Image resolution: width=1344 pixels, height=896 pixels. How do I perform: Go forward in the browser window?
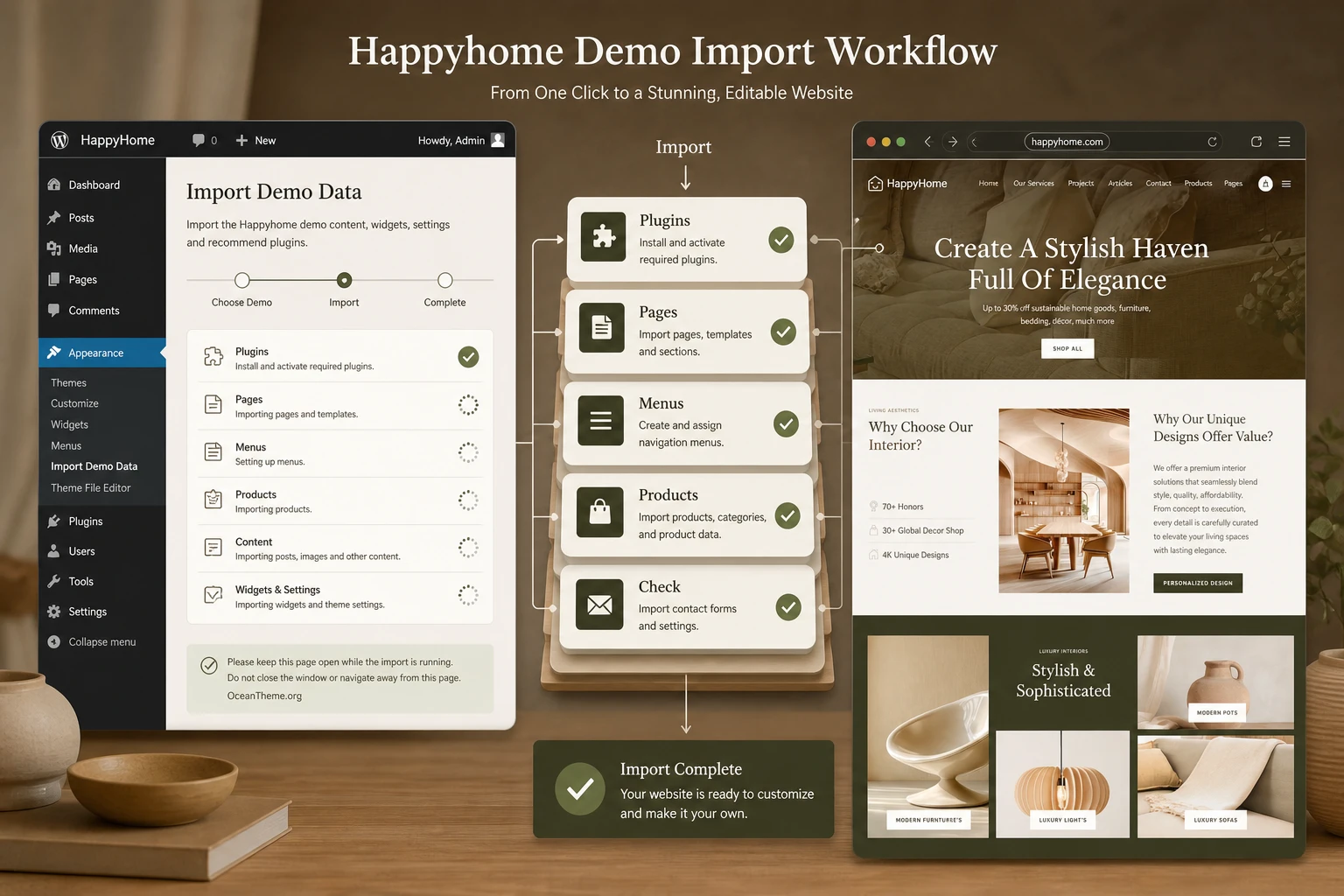point(953,142)
